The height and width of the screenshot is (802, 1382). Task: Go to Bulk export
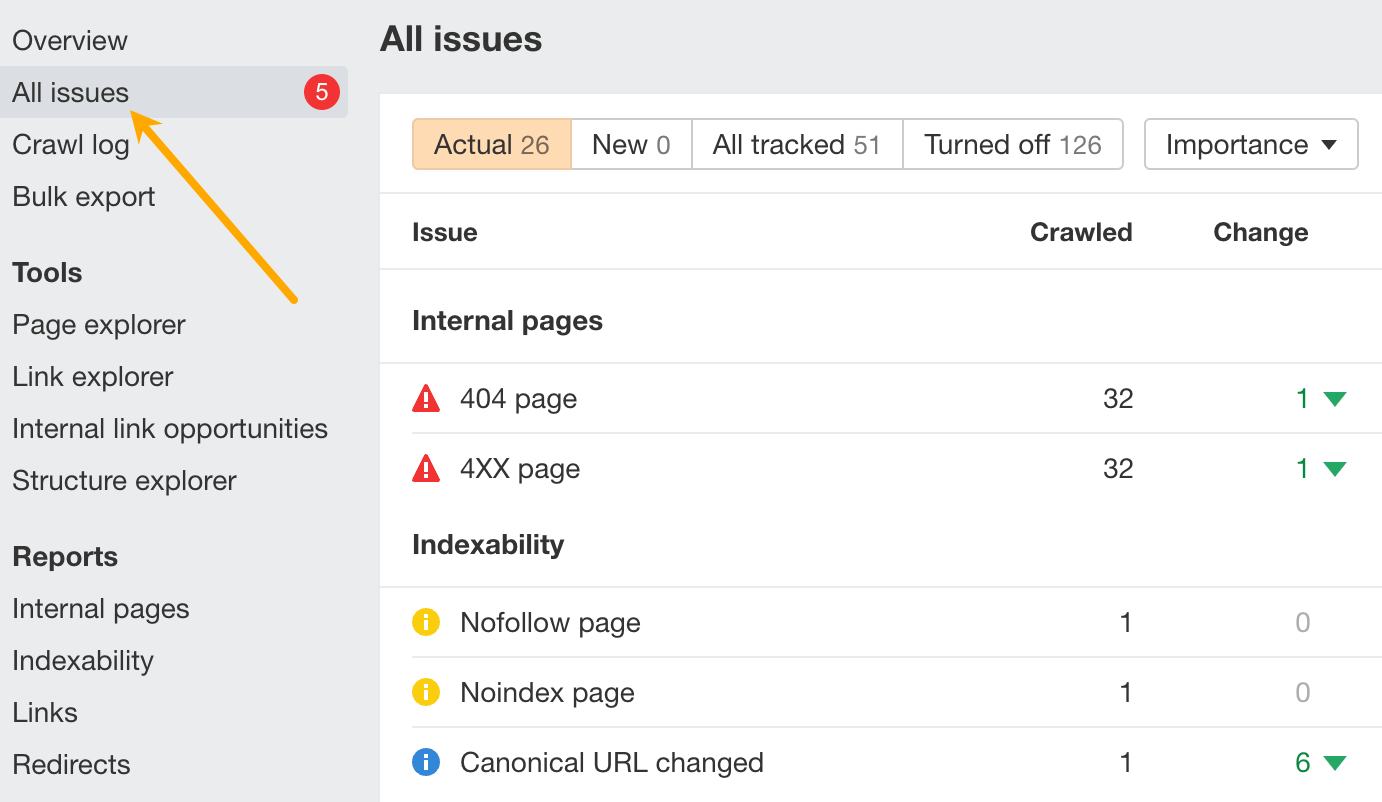coord(83,196)
